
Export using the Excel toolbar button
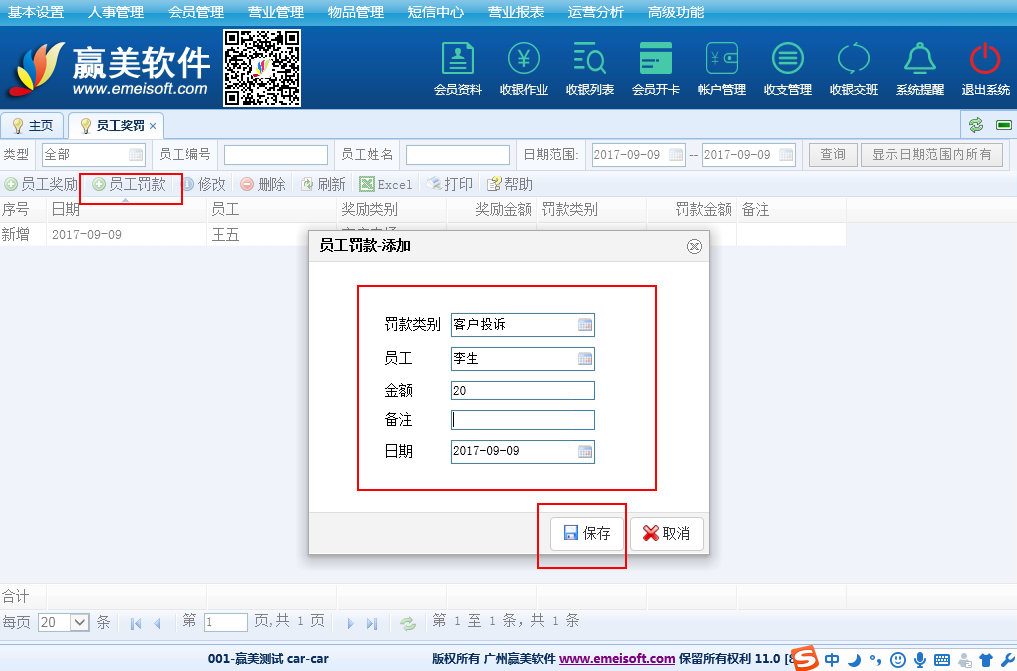[386, 185]
